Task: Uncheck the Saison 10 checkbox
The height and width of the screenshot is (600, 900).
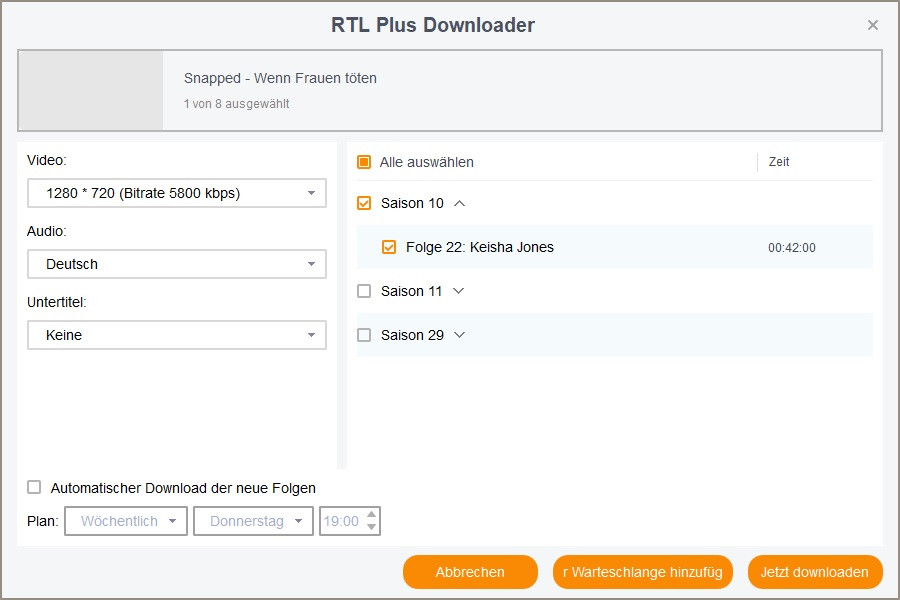Action: click(364, 203)
